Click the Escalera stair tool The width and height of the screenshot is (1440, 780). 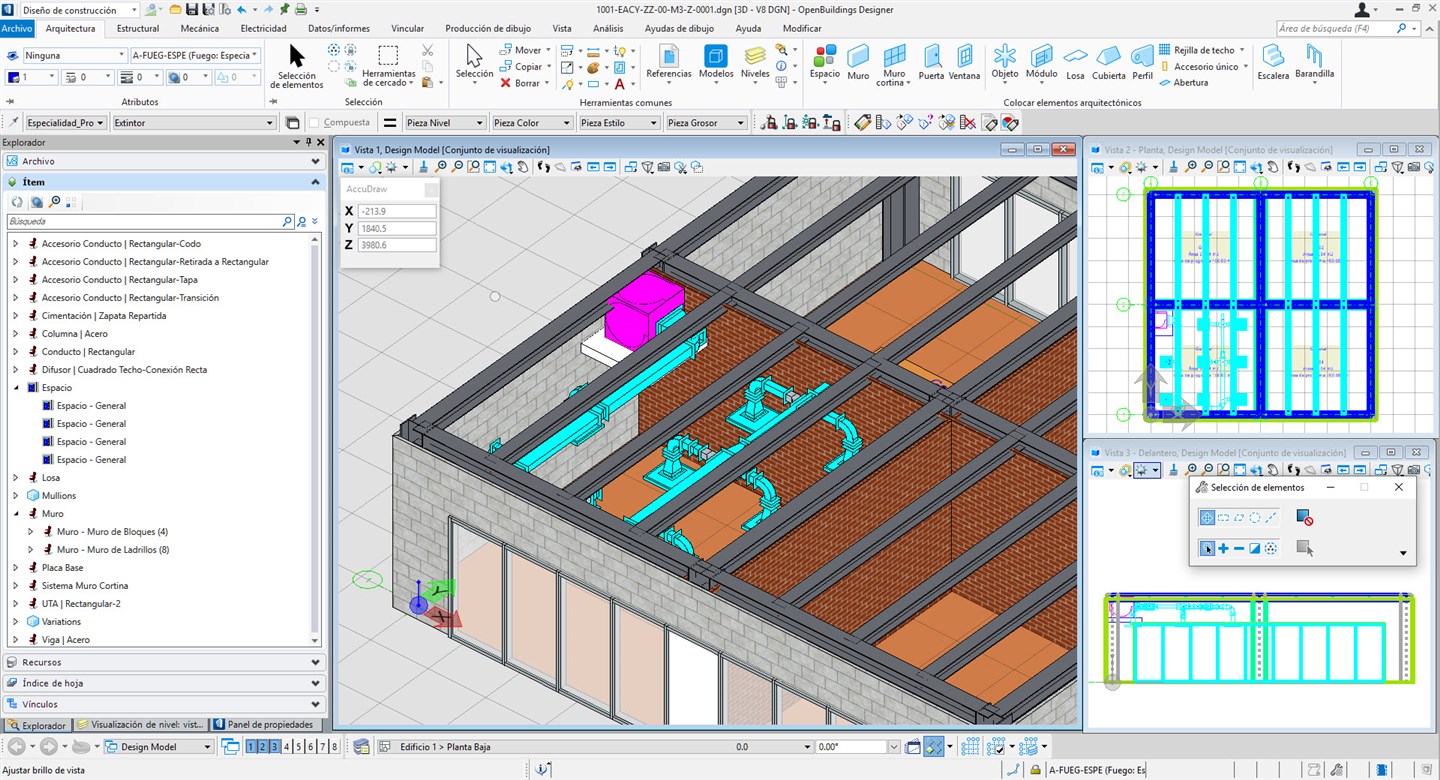1273,62
